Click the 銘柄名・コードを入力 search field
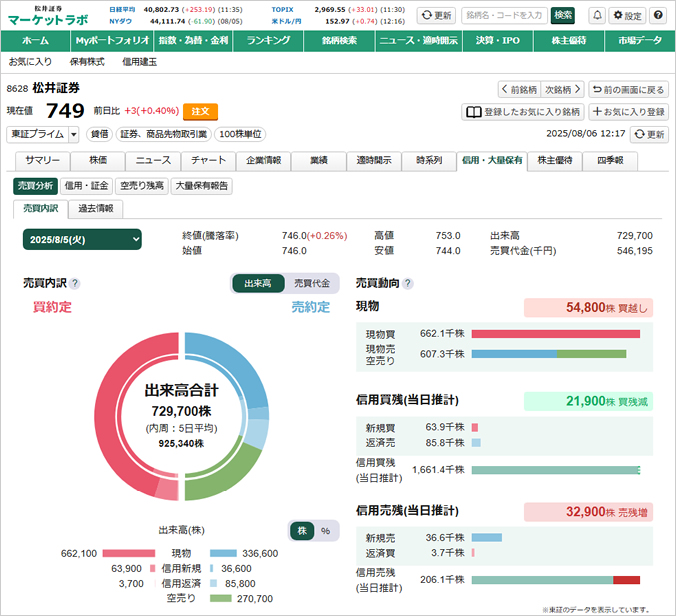 coord(504,16)
